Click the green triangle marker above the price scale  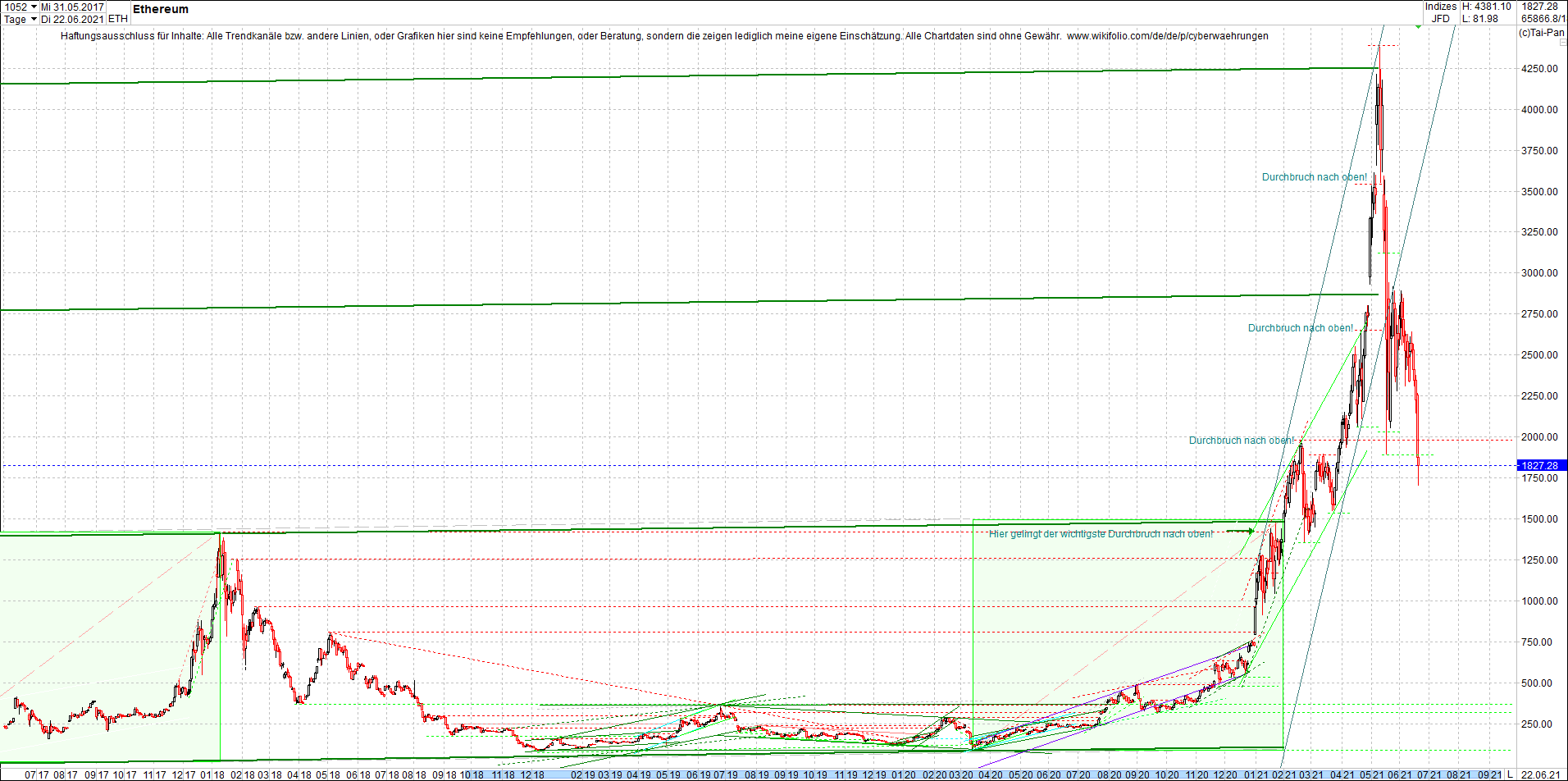point(1419,25)
